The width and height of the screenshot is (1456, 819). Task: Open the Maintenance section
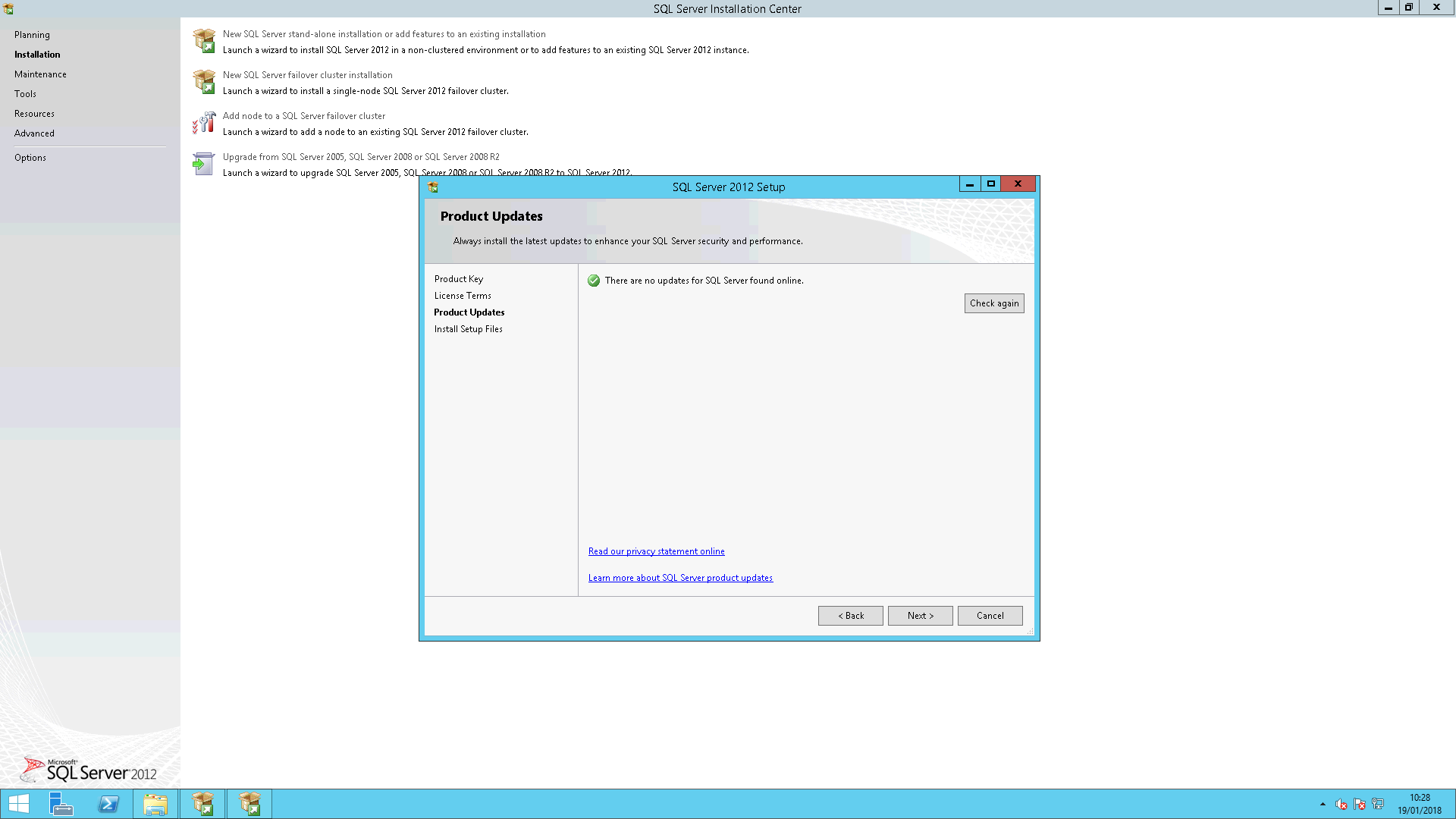[x=40, y=74]
